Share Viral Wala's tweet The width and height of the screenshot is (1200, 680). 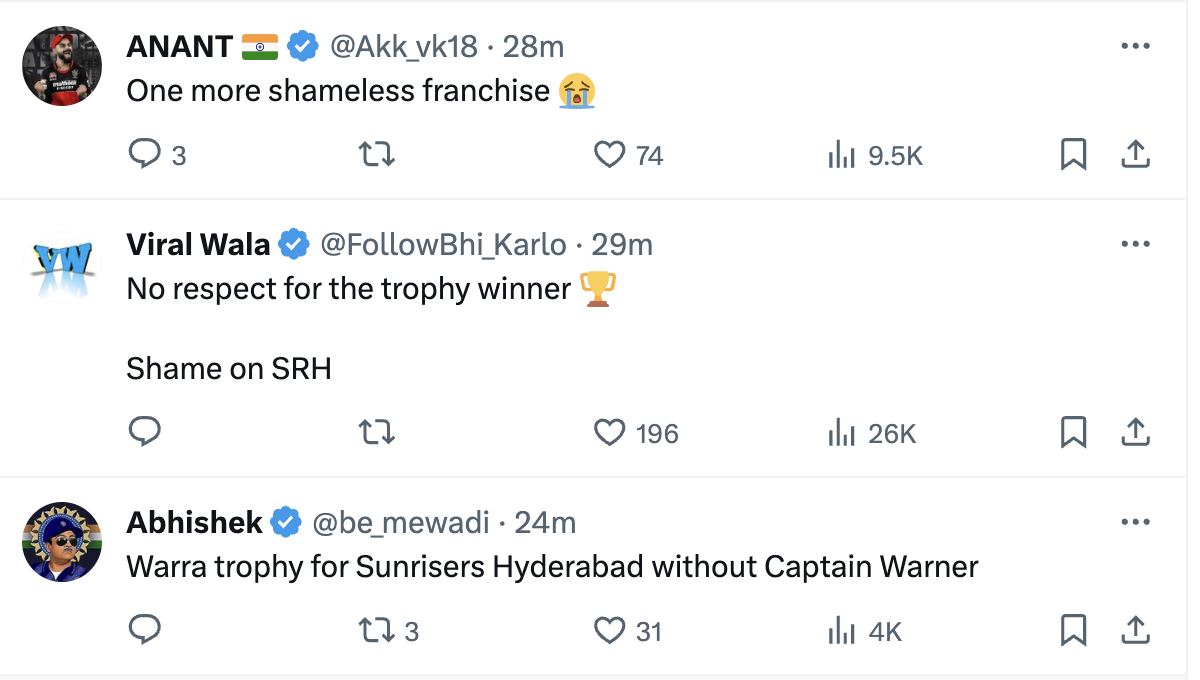pos(1134,432)
